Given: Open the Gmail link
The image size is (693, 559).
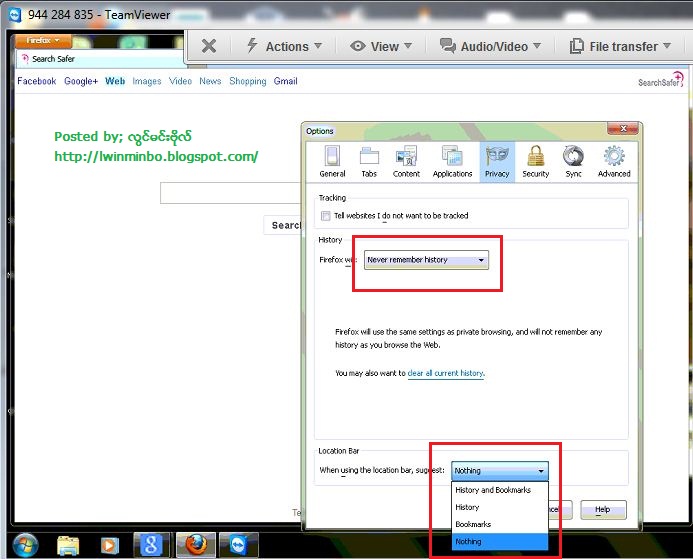Looking at the screenshot, I should pos(286,81).
